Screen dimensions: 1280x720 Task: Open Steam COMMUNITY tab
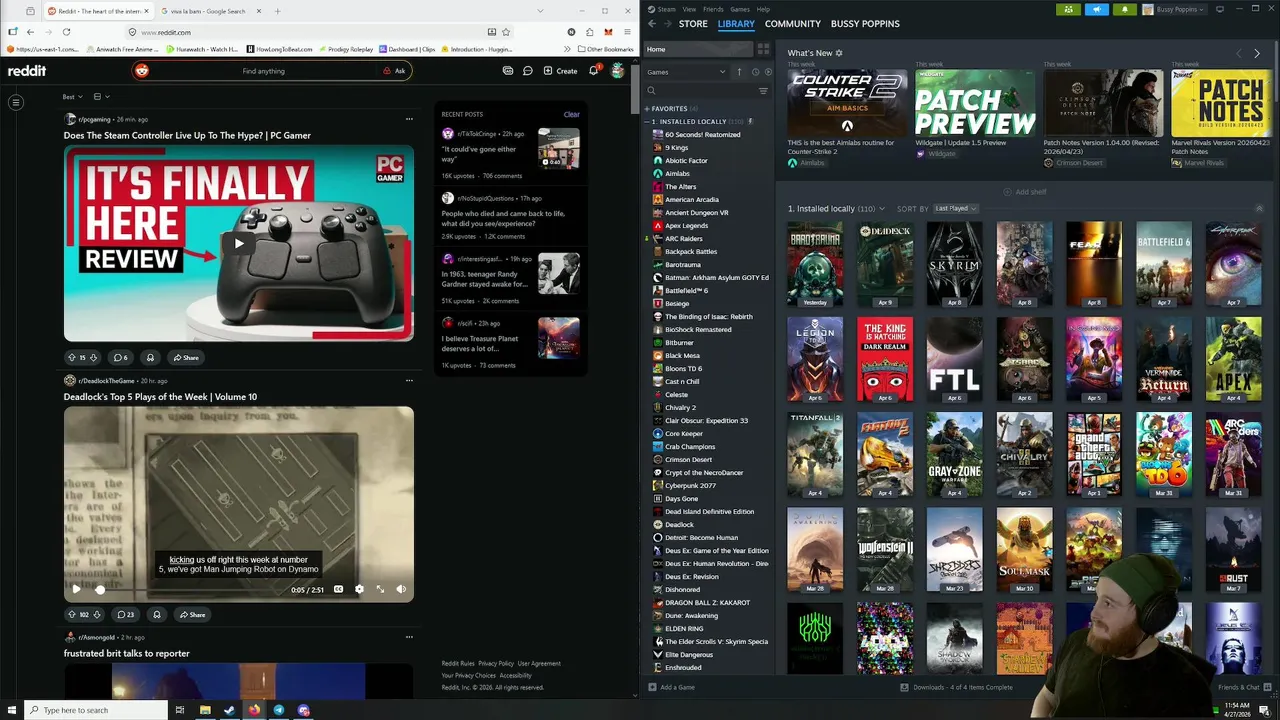tap(793, 24)
